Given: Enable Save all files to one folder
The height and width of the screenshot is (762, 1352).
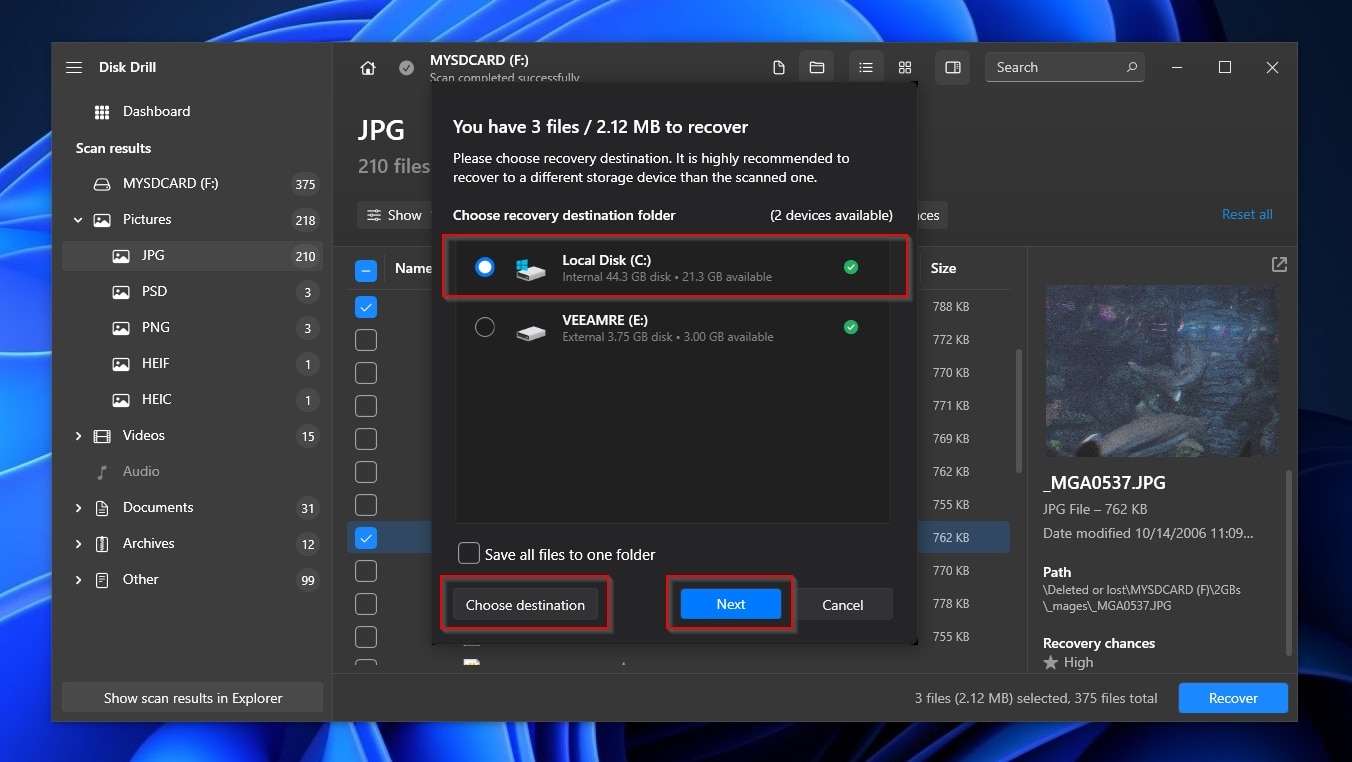Looking at the screenshot, I should point(468,553).
